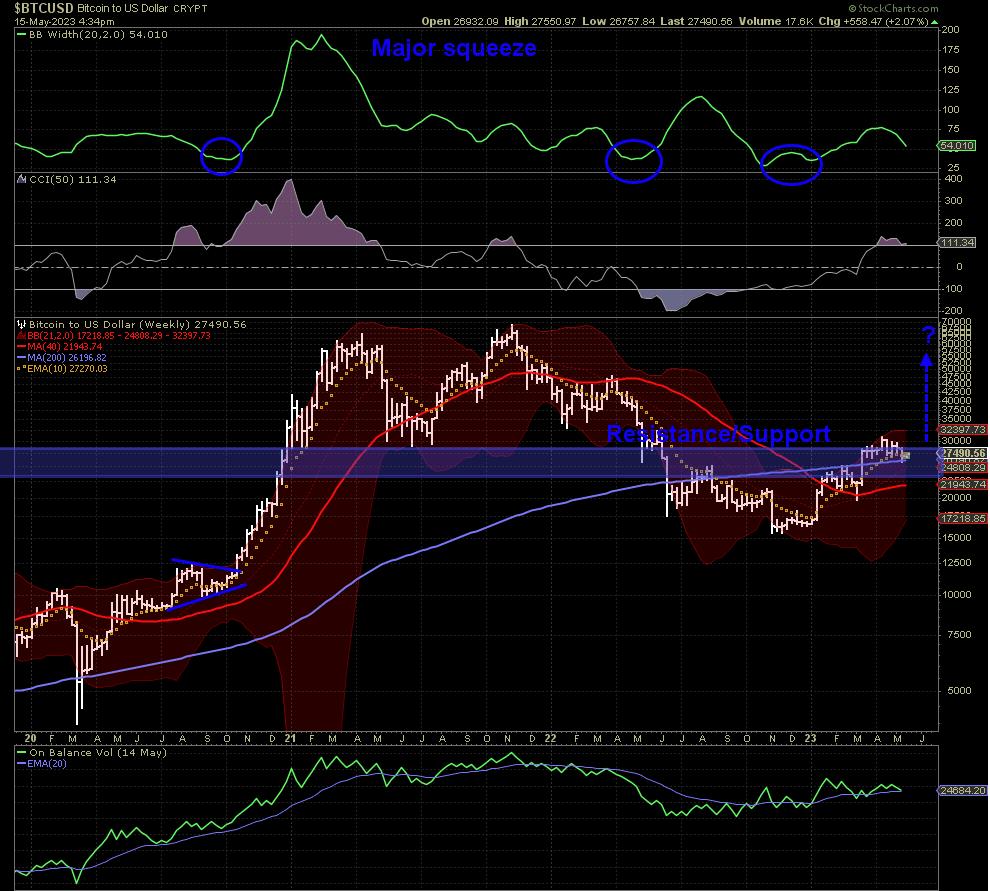Click the 'Major squeeze' chart label
990x891 pixels.
(x=454, y=48)
